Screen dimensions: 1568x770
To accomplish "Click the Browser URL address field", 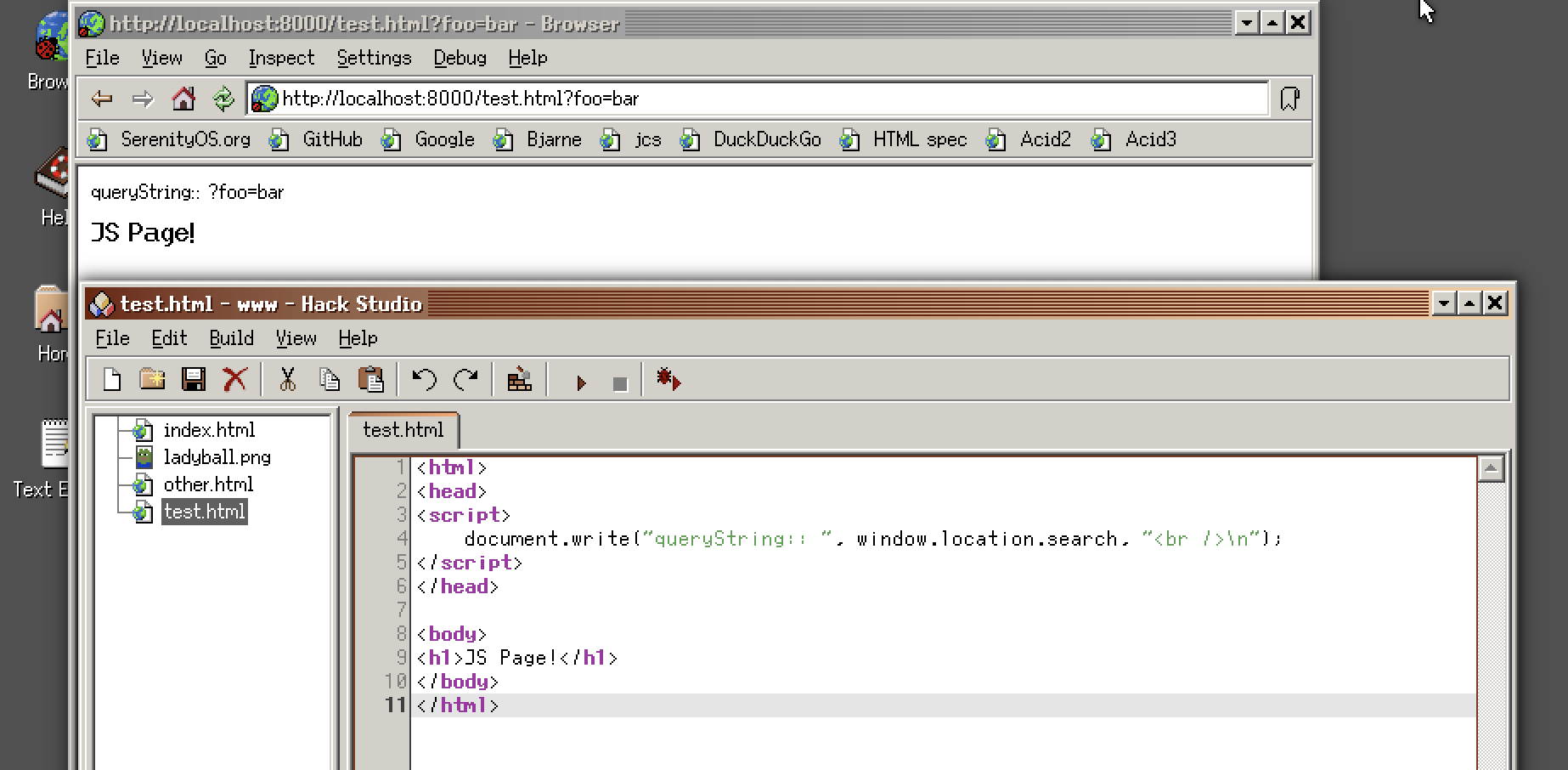I will (758, 99).
